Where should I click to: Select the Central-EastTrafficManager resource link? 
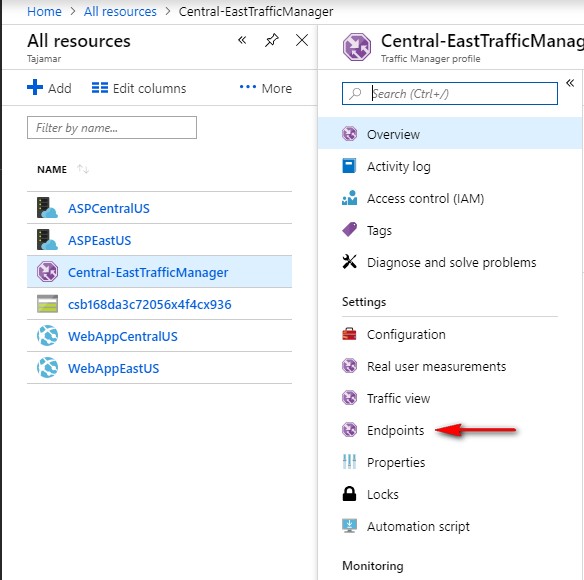point(148,272)
